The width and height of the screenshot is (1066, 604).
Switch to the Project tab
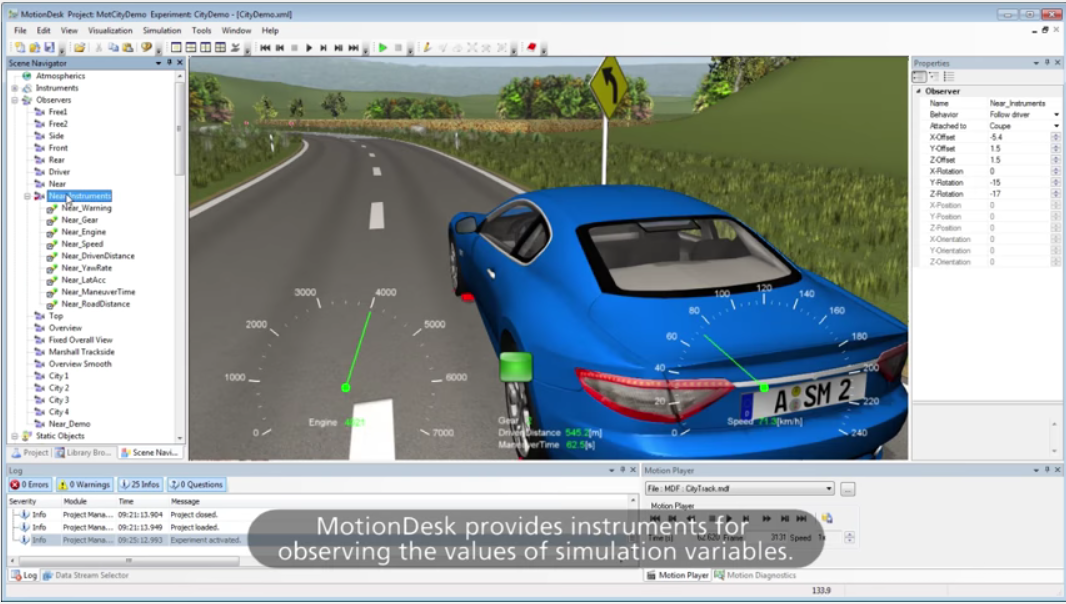click(30, 452)
